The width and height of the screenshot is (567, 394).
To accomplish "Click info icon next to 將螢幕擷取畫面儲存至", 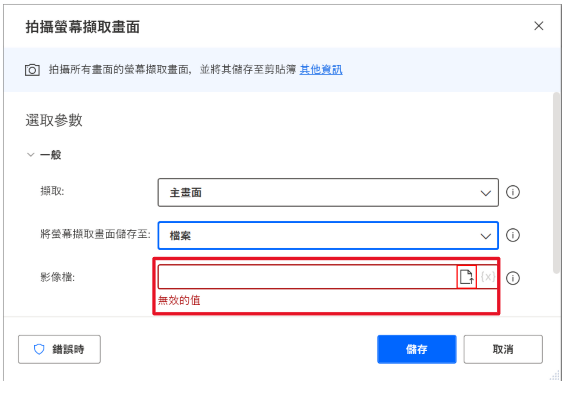I will pos(513,235).
